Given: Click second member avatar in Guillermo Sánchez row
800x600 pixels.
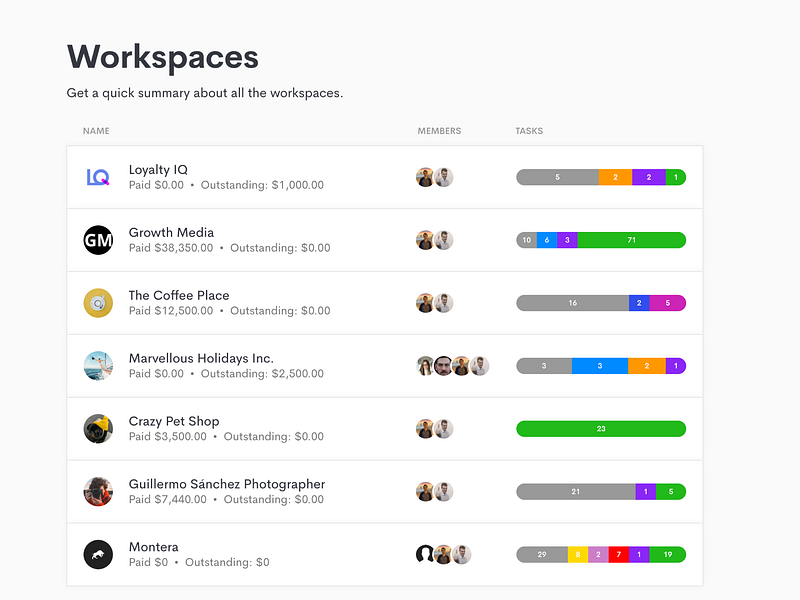Looking at the screenshot, I should point(444,492).
